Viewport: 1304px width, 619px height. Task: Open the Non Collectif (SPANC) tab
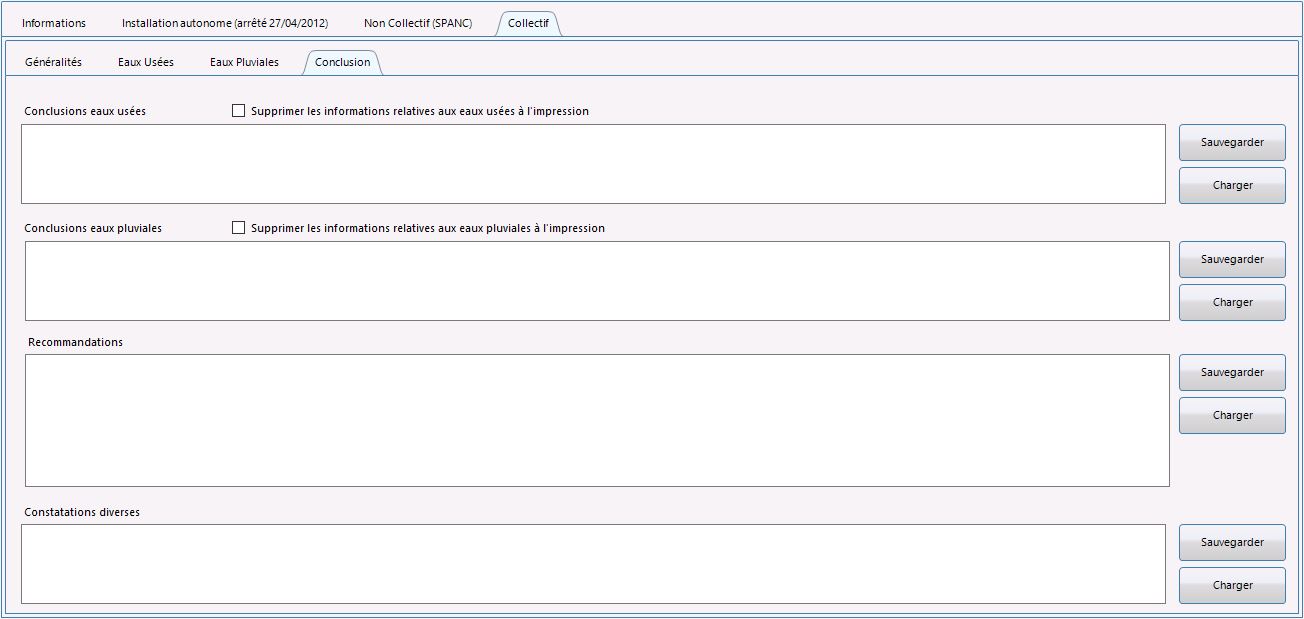pyautogui.click(x=418, y=23)
